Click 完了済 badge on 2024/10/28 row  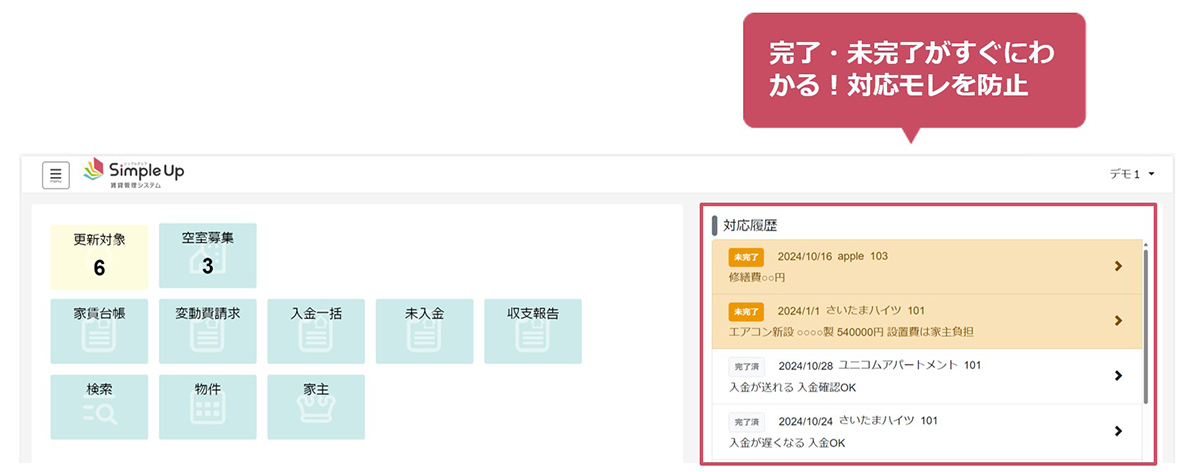click(746, 367)
